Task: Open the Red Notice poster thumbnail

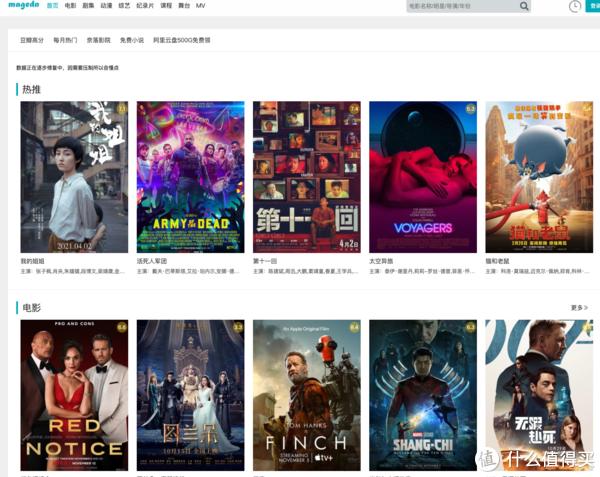Action: point(74,395)
